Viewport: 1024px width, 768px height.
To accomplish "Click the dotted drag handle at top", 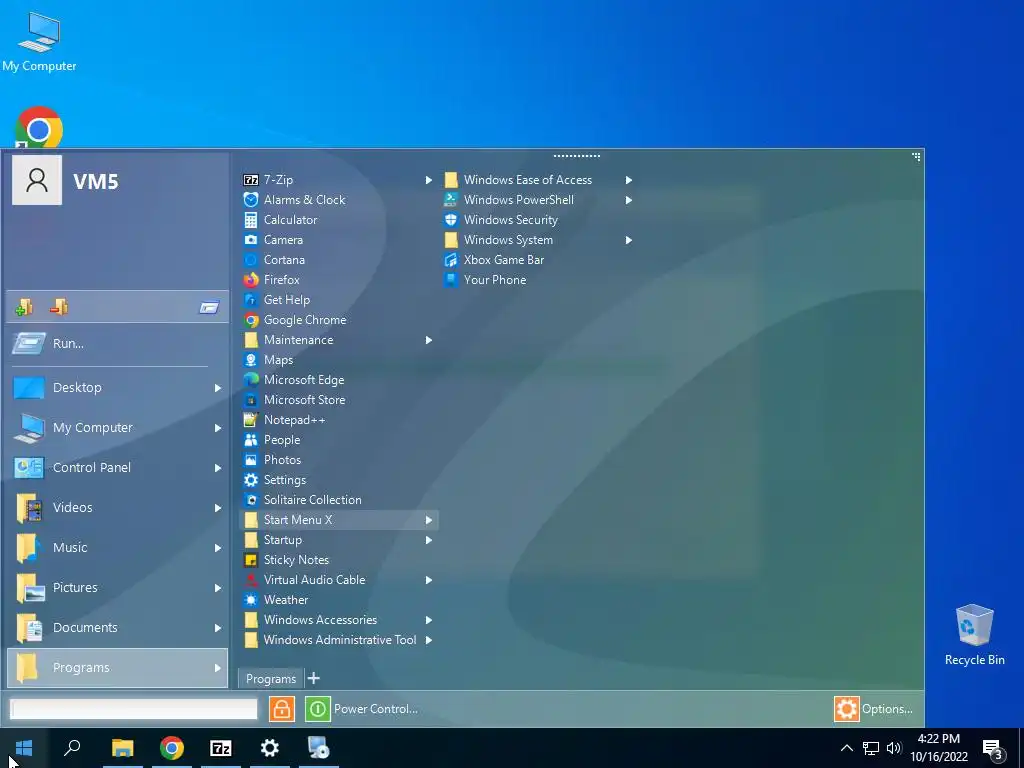I will click(x=577, y=156).
